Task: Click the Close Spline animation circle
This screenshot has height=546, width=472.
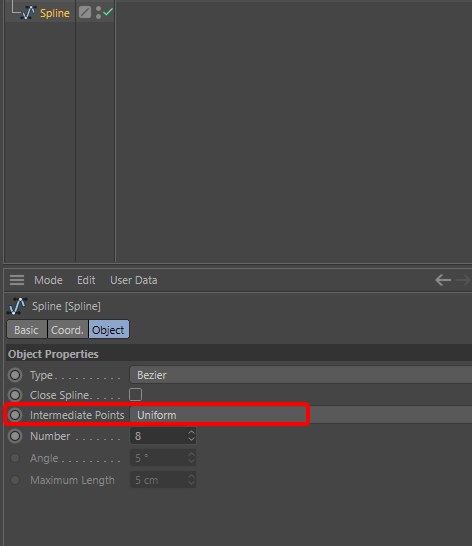Action: pyautogui.click(x=15, y=395)
